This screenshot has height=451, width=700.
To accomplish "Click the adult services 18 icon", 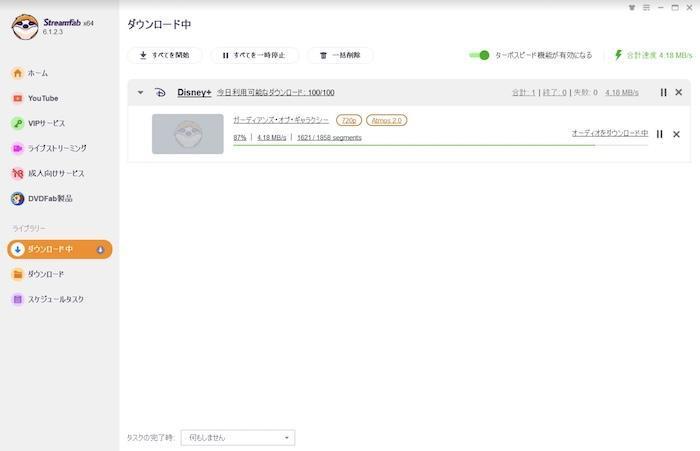I will tap(17, 173).
